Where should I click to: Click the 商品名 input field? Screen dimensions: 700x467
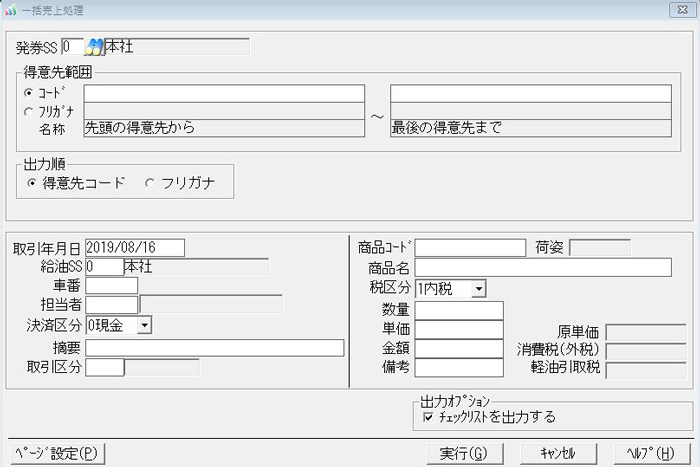point(543,267)
